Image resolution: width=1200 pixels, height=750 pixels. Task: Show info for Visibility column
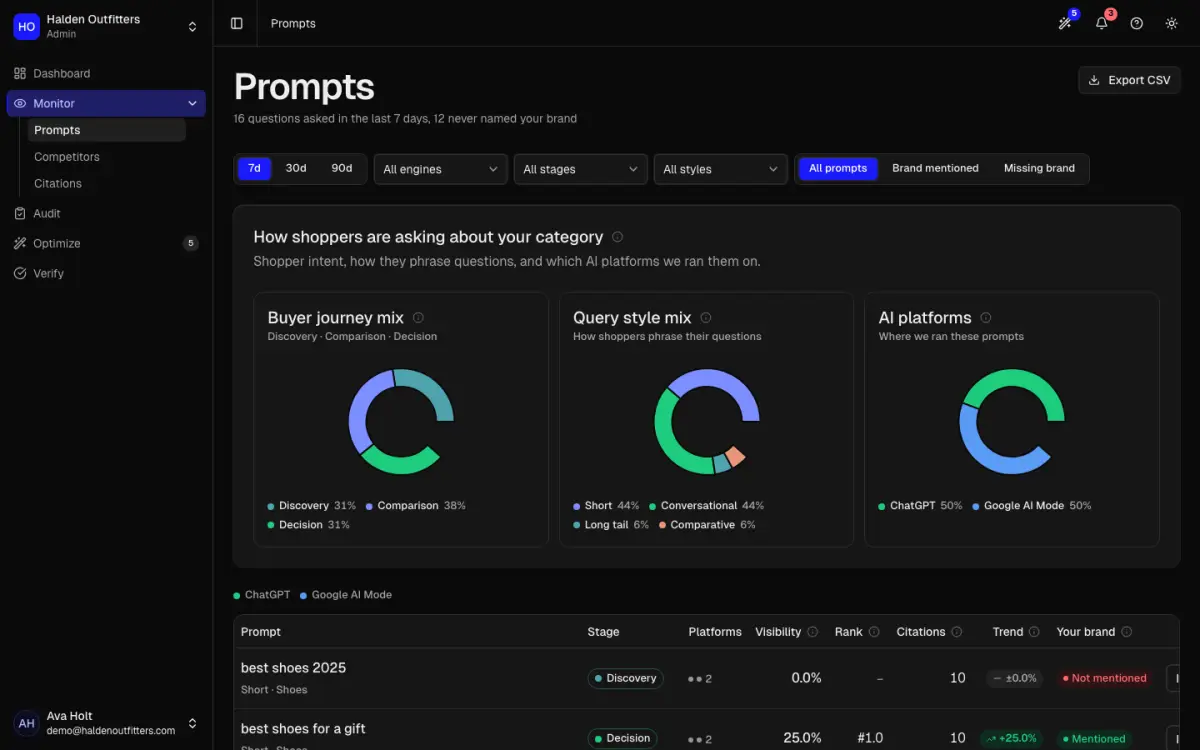click(813, 632)
